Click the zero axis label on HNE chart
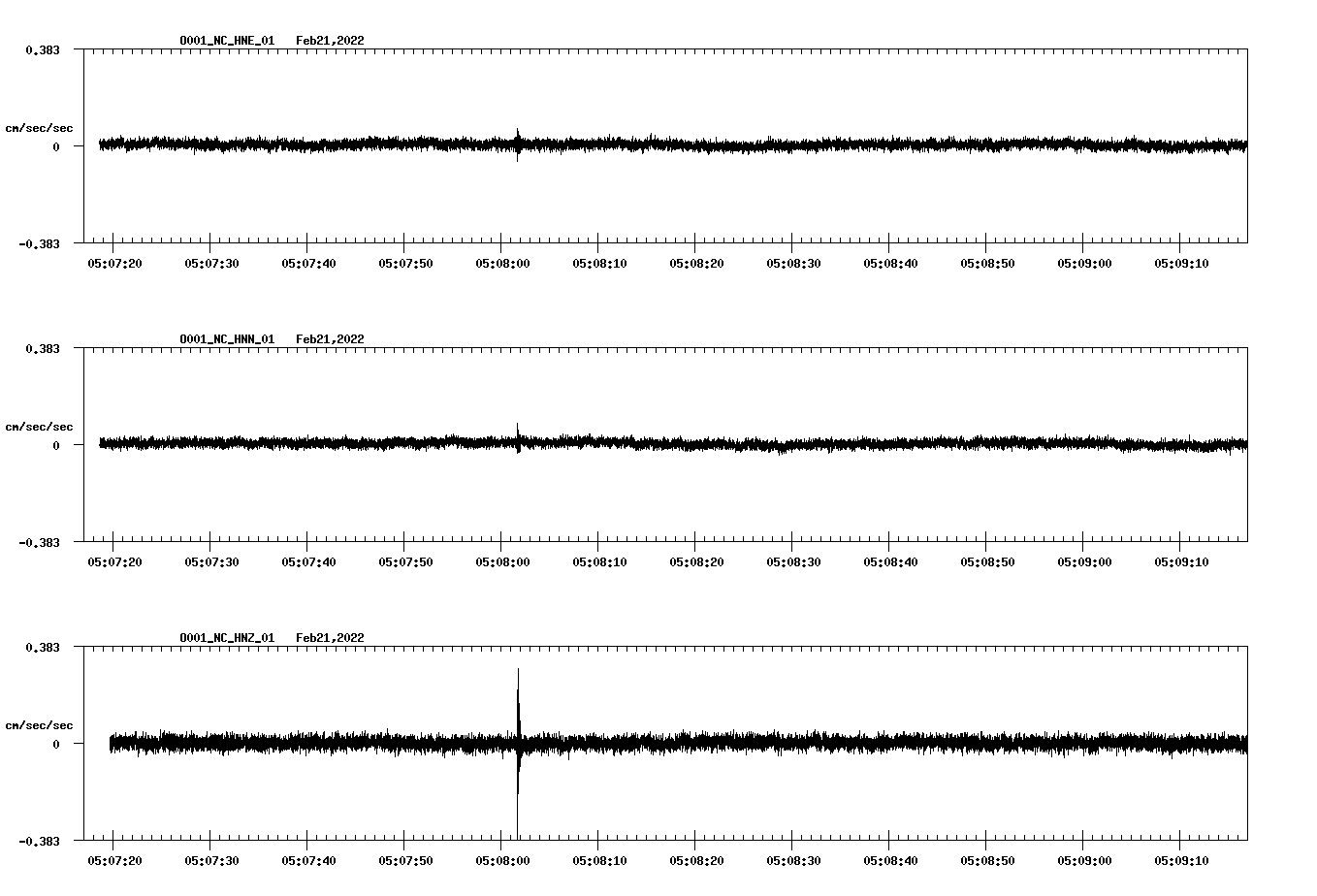This screenshot has height=896, width=1317. [x=56, y=146]
